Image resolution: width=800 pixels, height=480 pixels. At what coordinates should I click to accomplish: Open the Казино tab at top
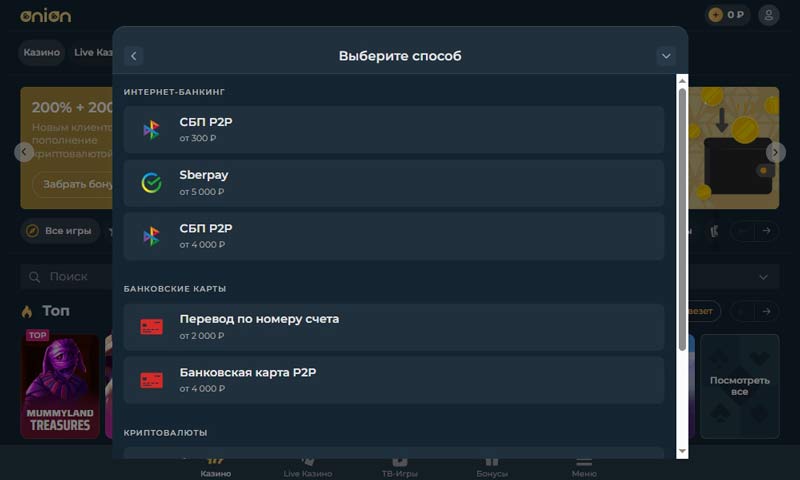[x=41, y=52]
